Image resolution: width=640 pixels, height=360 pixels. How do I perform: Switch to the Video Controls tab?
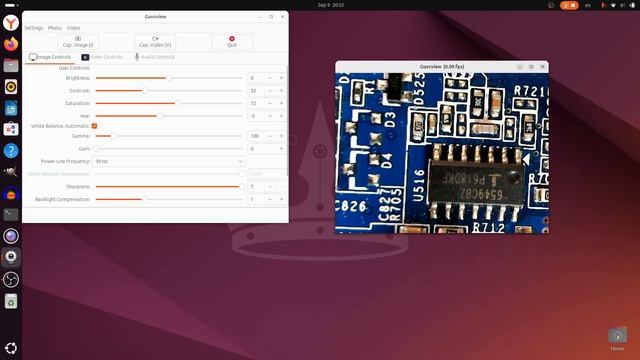(x=102, y=57)
